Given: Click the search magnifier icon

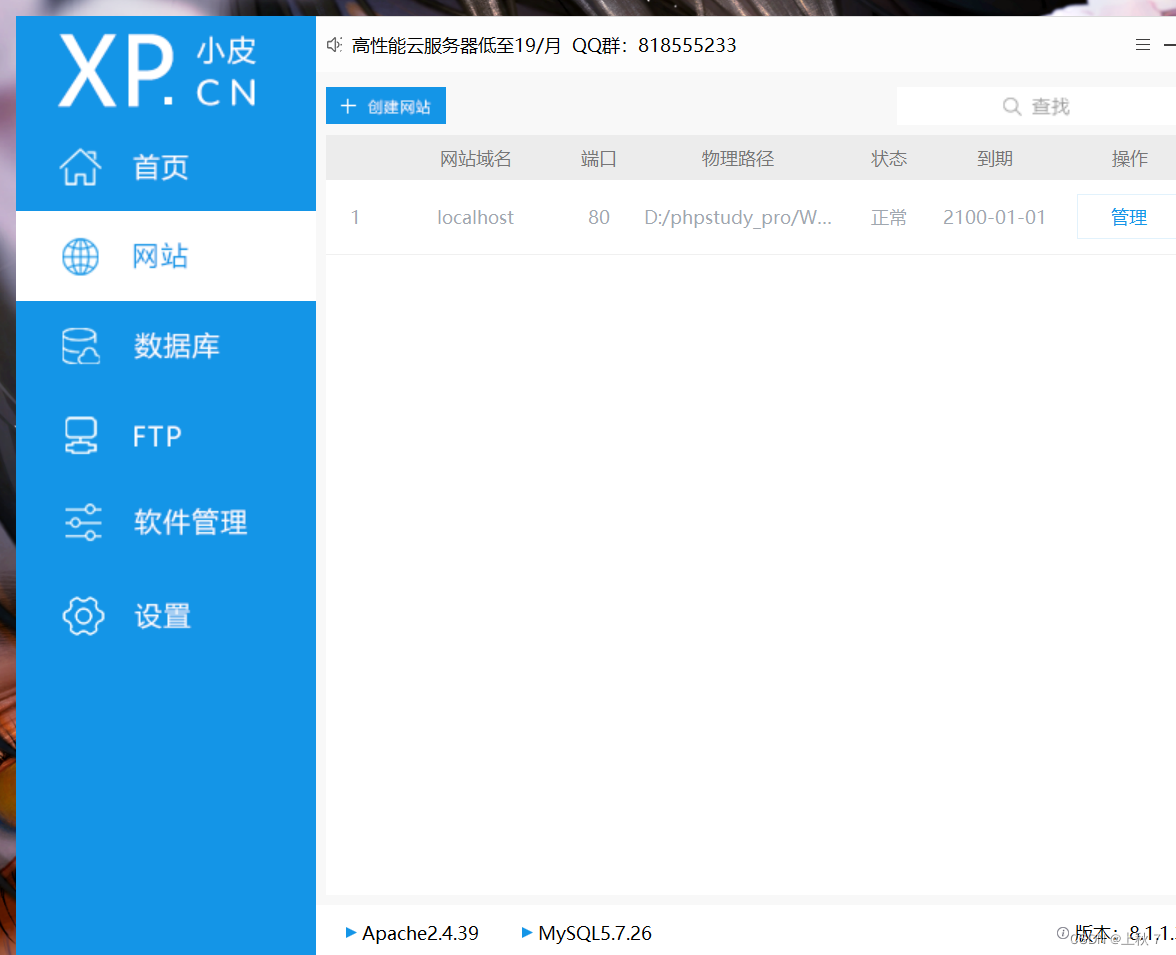Looking at the screenshot, I should click(1013, 105).
